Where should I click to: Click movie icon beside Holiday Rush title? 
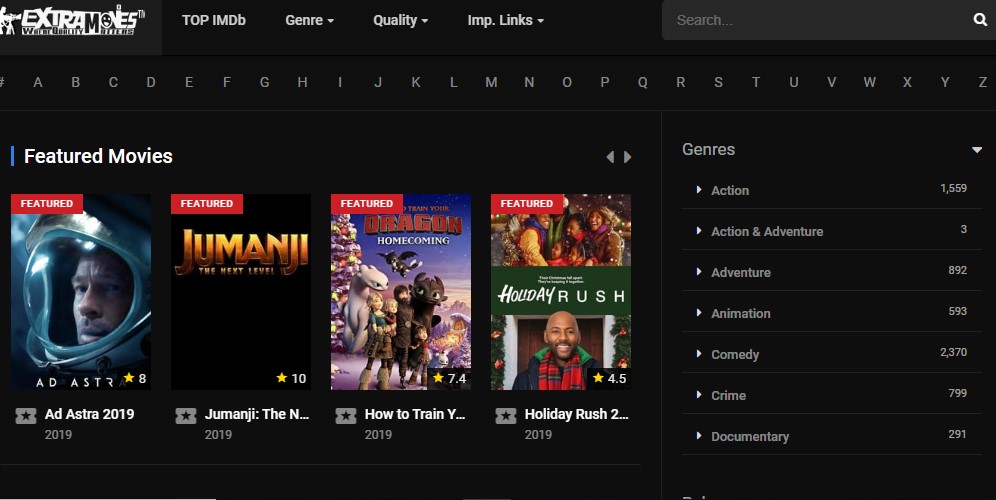tap(506, 416)
